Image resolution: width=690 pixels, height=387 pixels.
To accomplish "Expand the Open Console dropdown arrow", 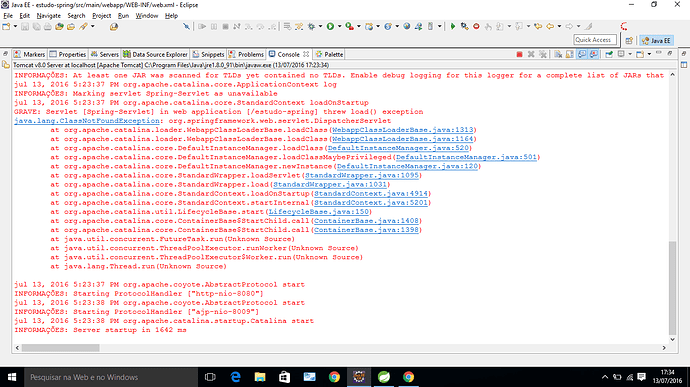I will [x=650, y=55].
